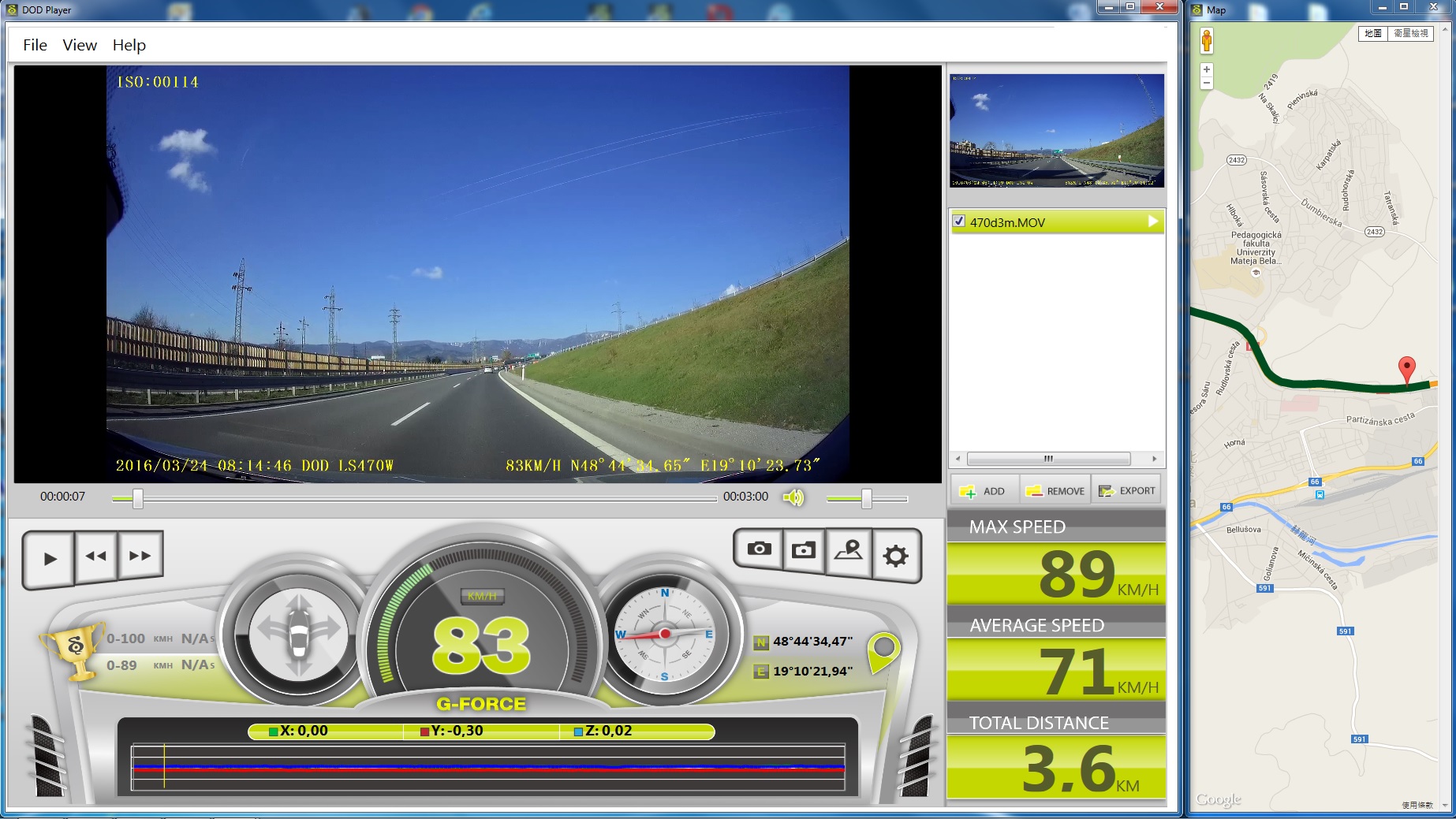The height and width of the screenshot is (819, 1456).
Task: Zoom out on the map
Action: pos(1206,83)
